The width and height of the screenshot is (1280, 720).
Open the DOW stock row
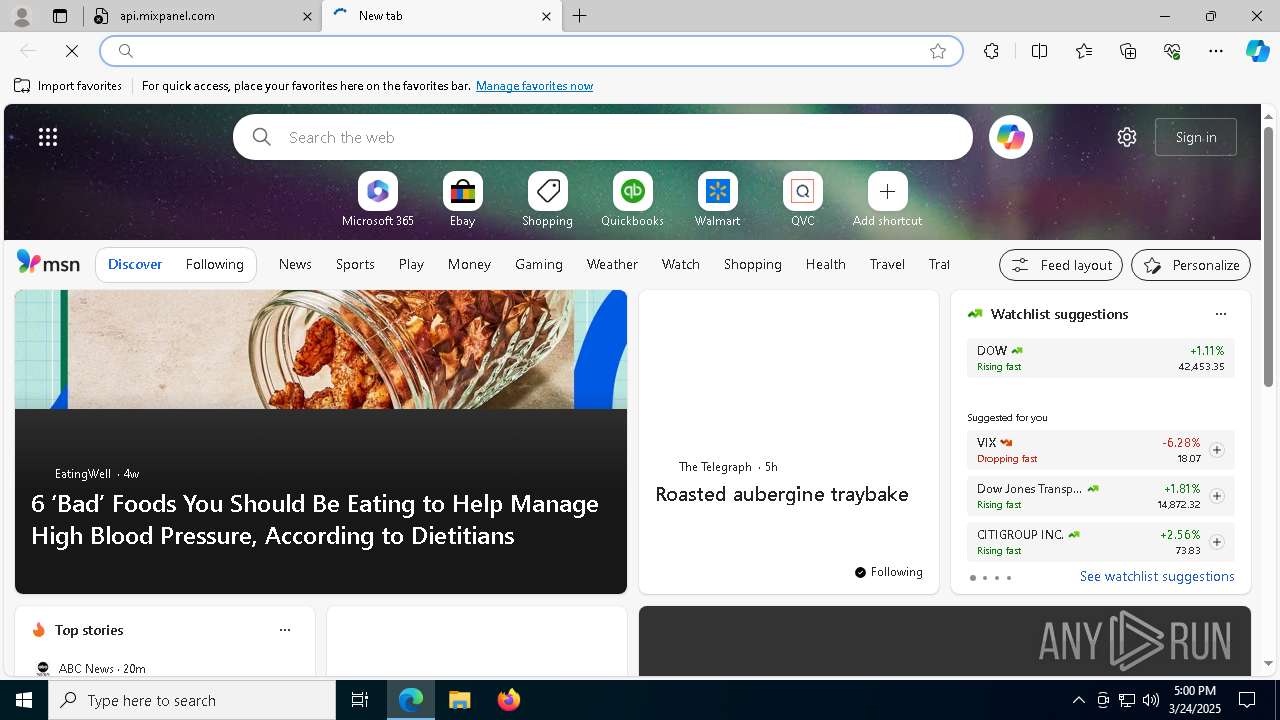point(1100,358)
